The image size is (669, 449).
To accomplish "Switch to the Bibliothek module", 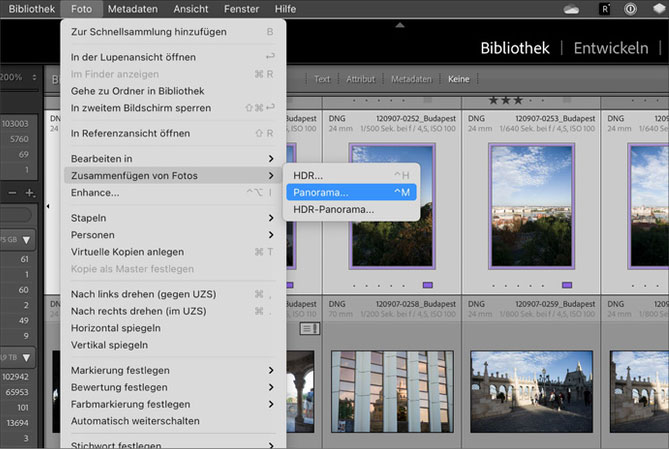I will tap(515, 48).
